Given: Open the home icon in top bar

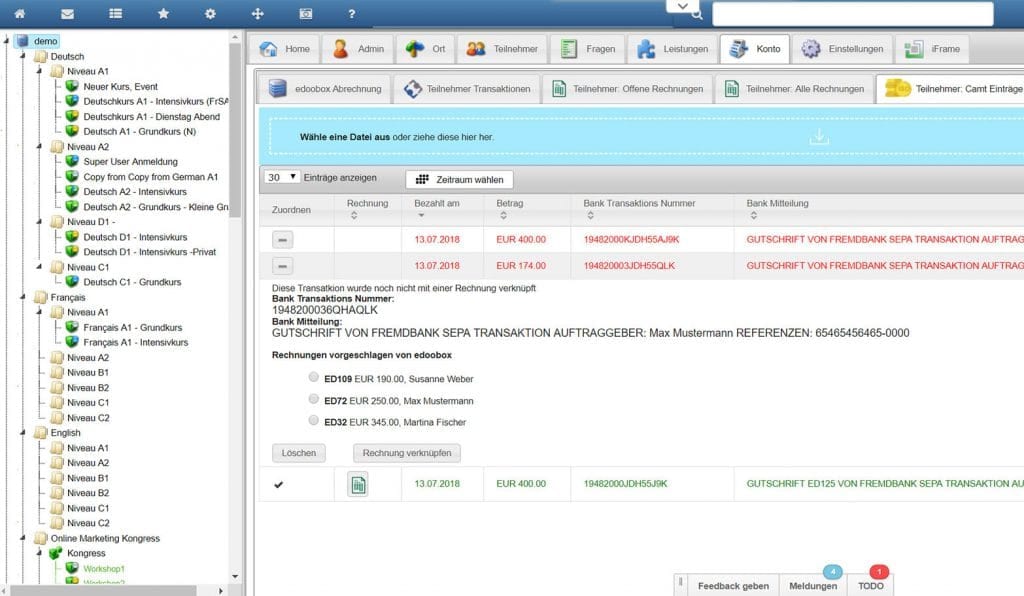Looking at the screenshot, I should [x=20, y=13].
